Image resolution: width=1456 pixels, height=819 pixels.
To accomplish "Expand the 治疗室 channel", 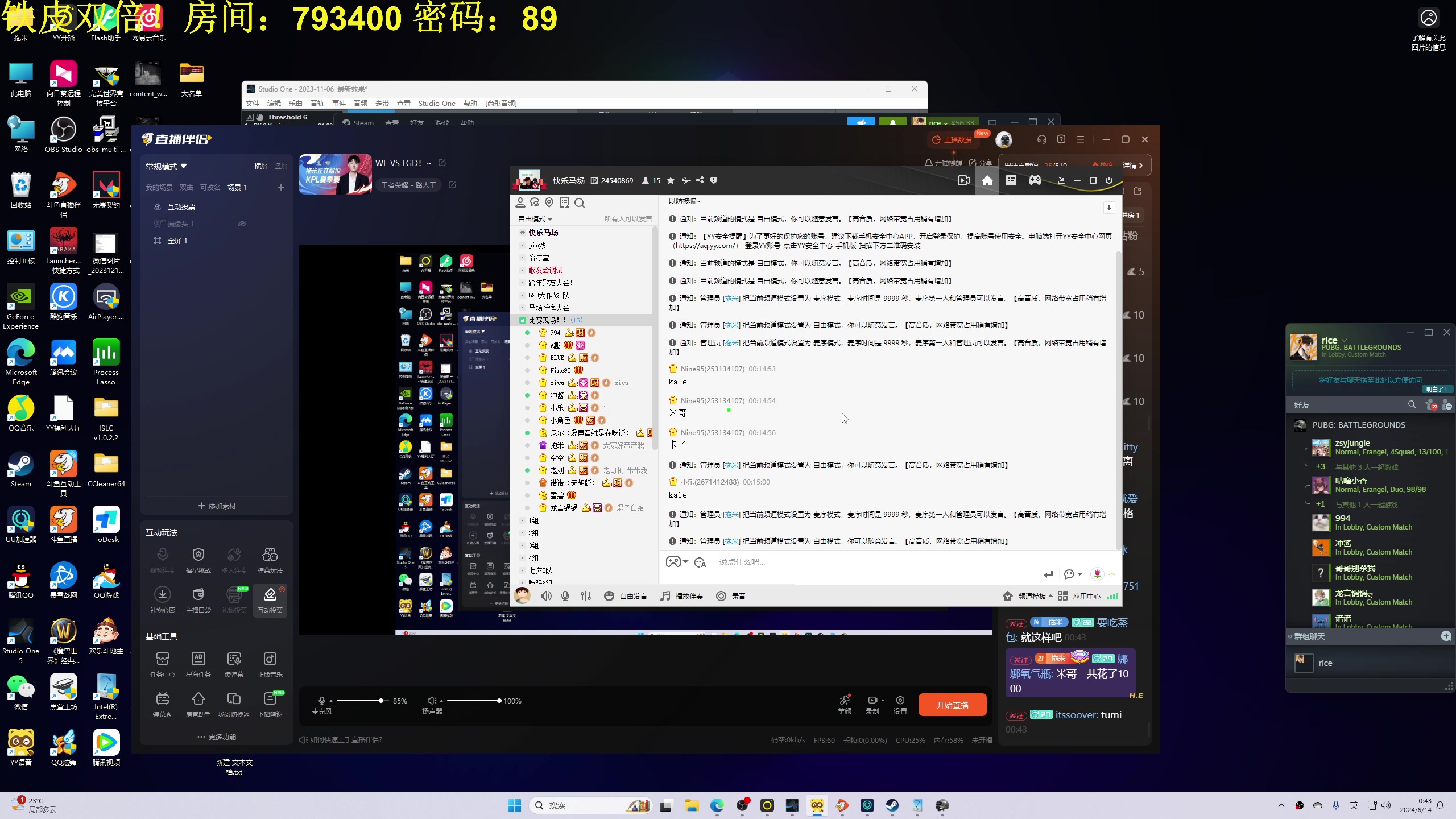I will [538, 258].
